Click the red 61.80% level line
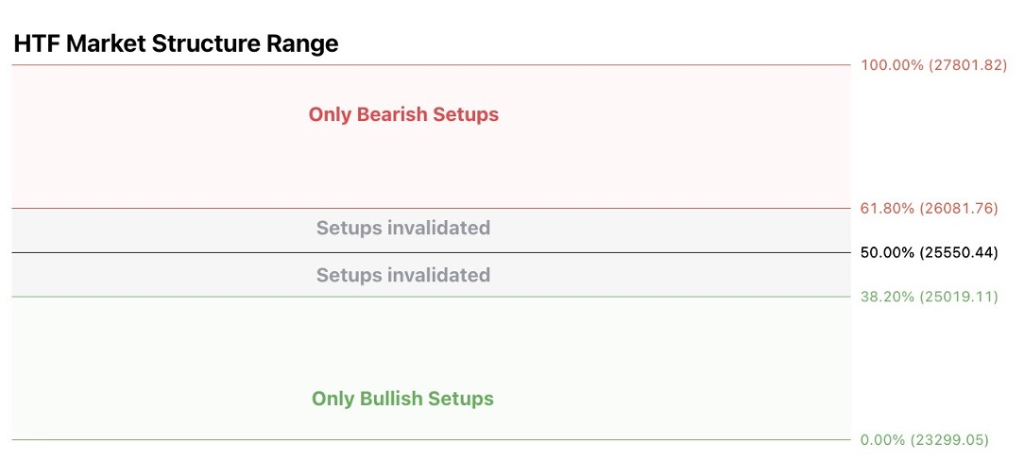Viewport: 1024px width, 470px height. pos(600,208)
